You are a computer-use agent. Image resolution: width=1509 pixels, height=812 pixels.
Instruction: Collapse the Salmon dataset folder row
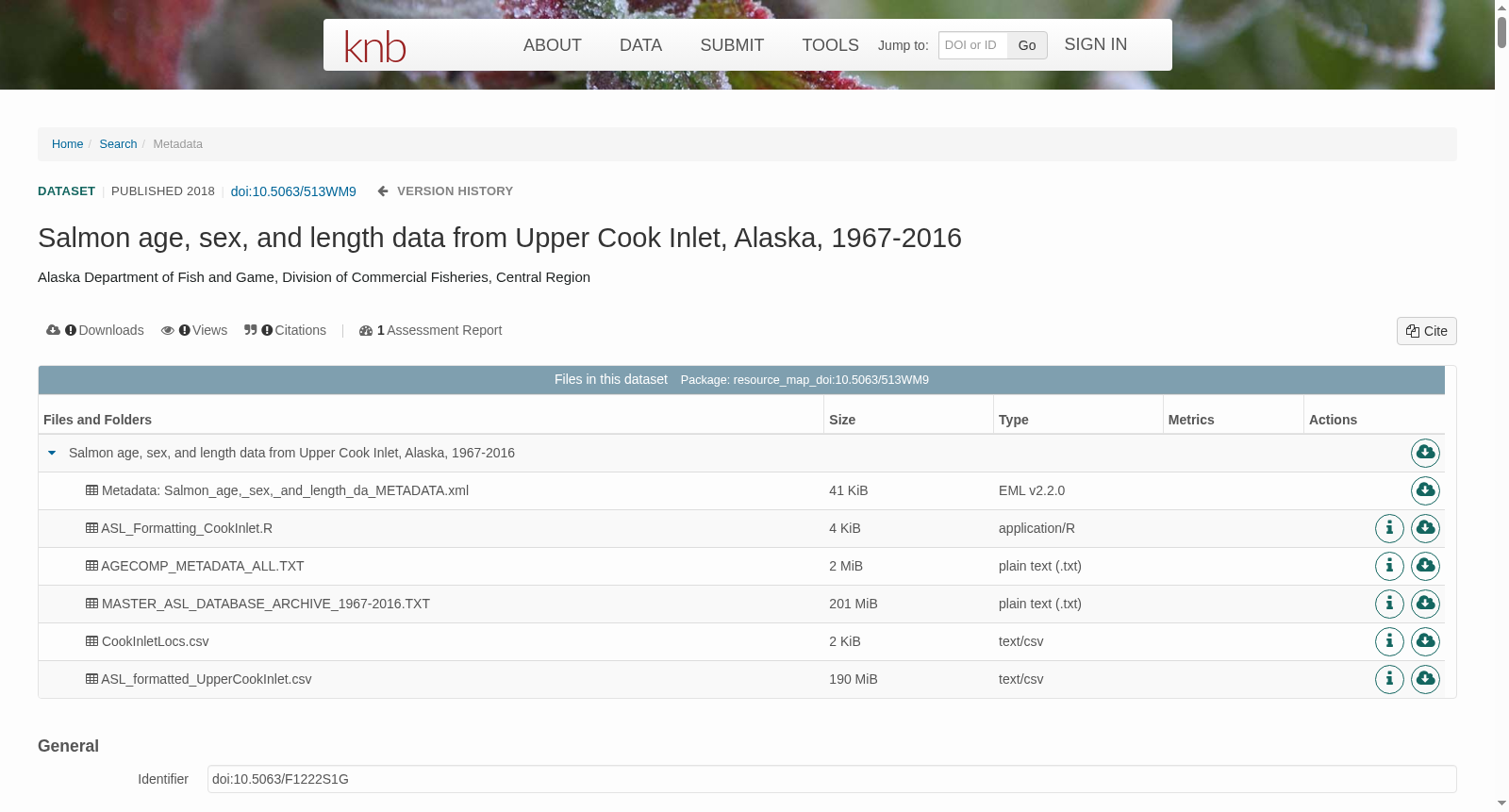pos(52,453)
